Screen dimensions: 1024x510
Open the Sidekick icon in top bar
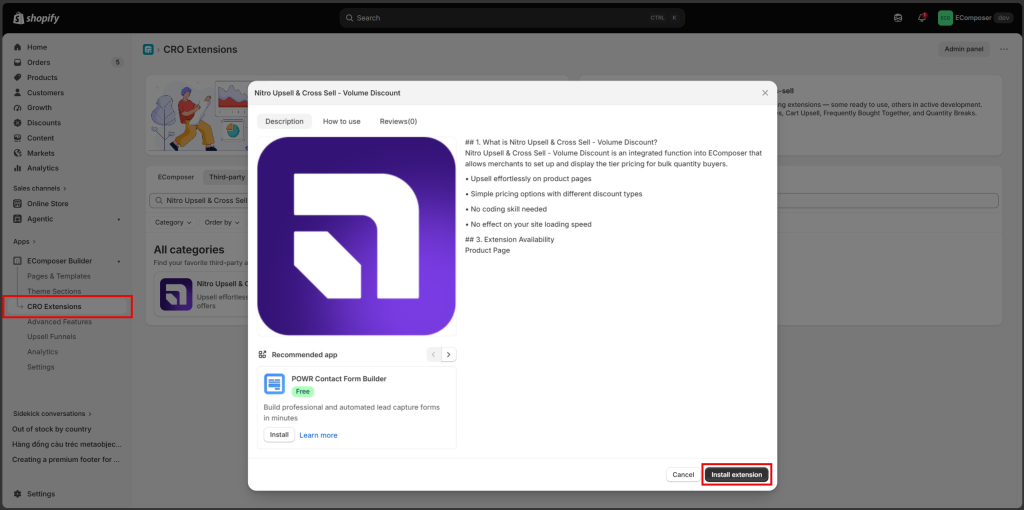point(898,18)
